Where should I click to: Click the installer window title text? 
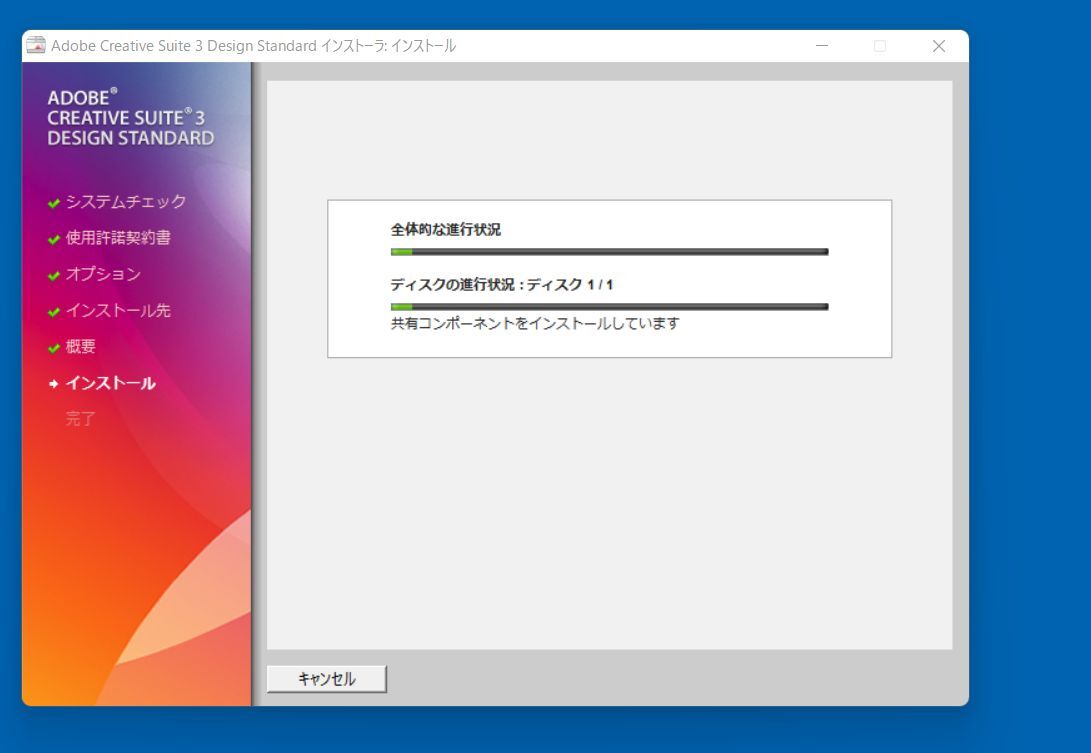coord(253,46)
